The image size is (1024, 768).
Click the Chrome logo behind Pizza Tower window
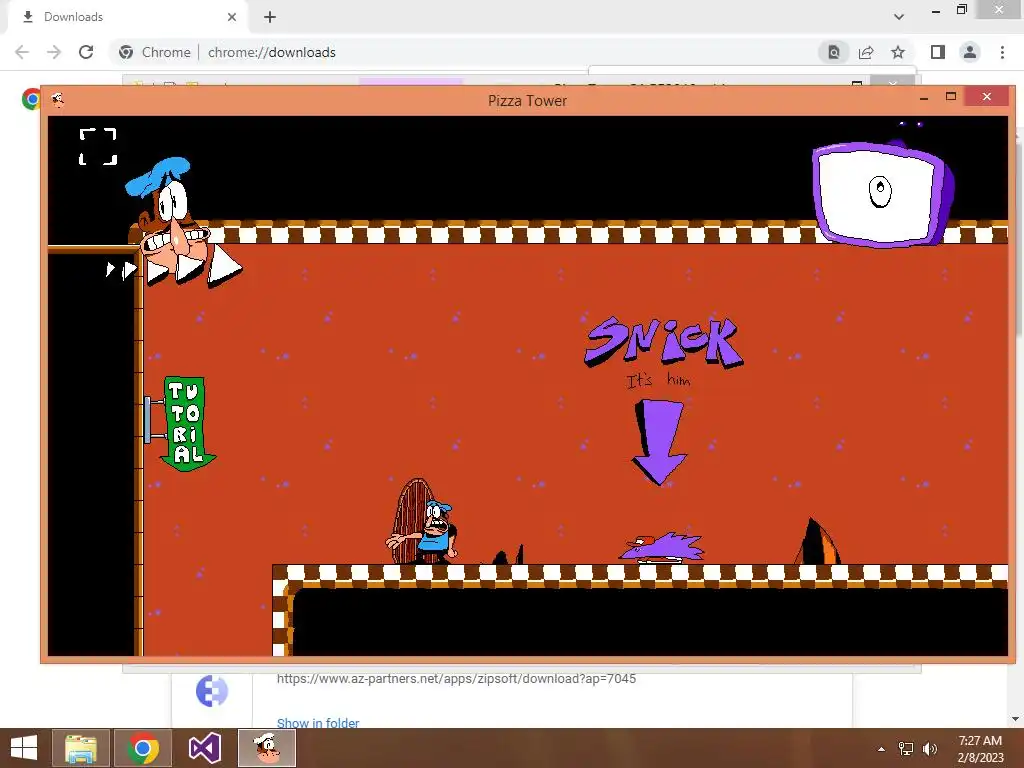pos(30,99)
